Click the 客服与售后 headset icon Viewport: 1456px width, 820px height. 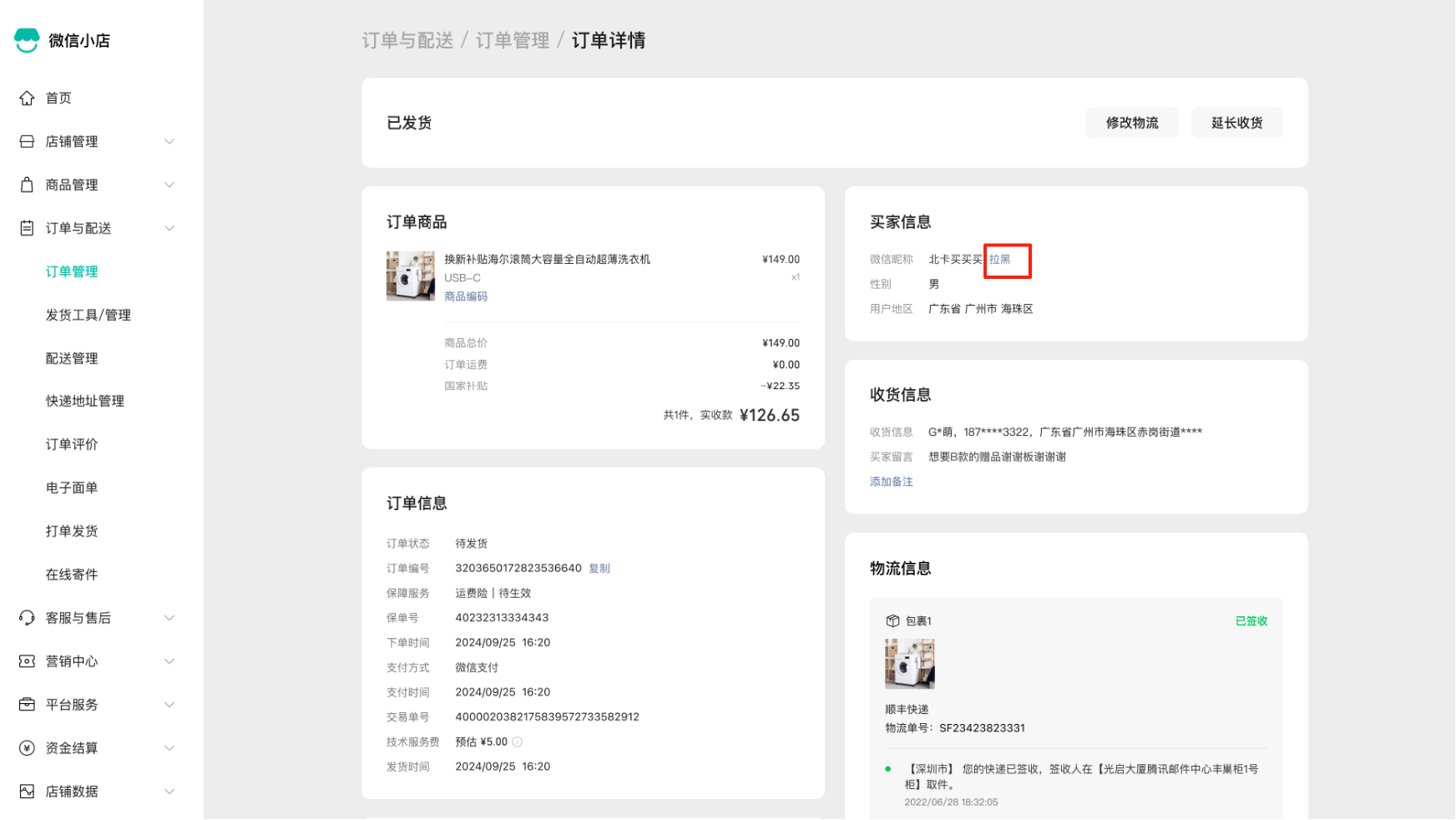pyautogui.click(x=27, y=618)
